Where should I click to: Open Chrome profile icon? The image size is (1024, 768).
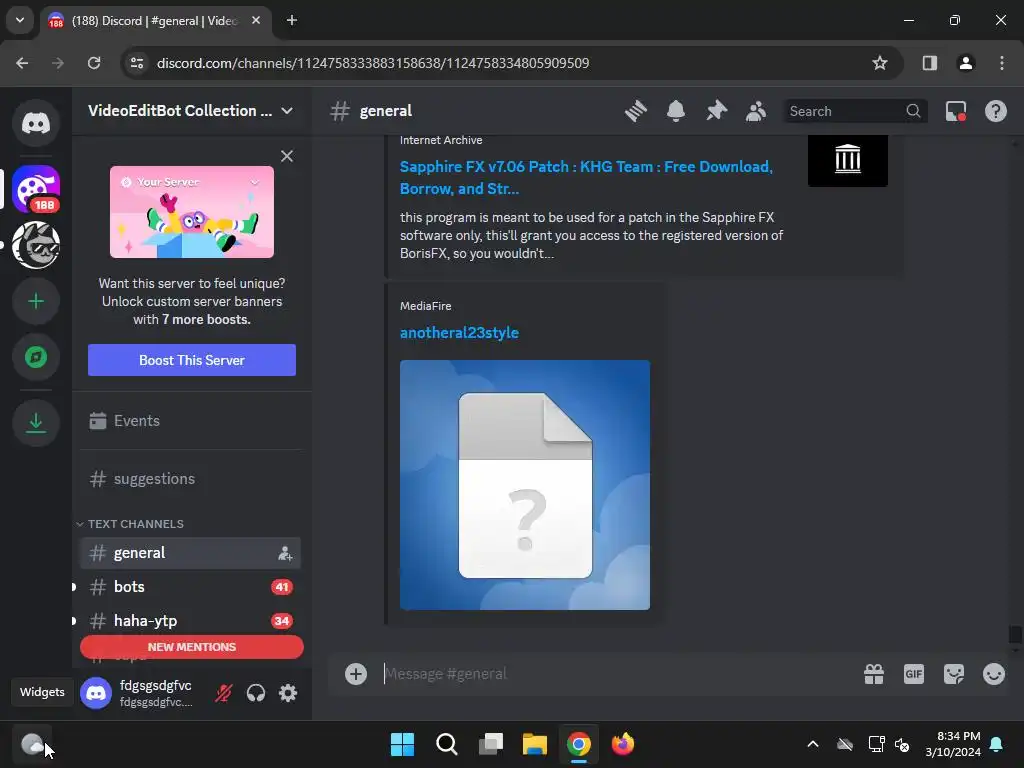click(966, 63)
